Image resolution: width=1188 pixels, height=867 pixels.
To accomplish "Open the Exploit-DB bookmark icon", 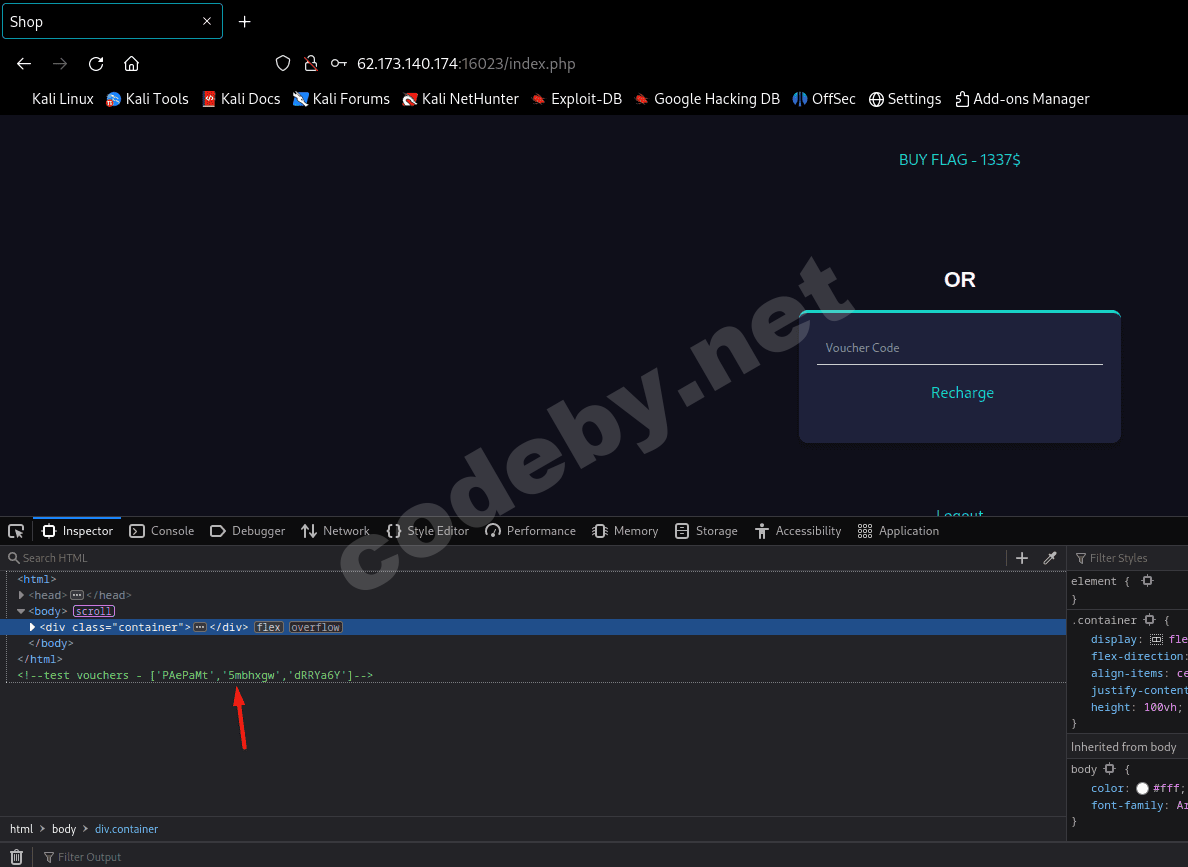I will tap(537, 98).
